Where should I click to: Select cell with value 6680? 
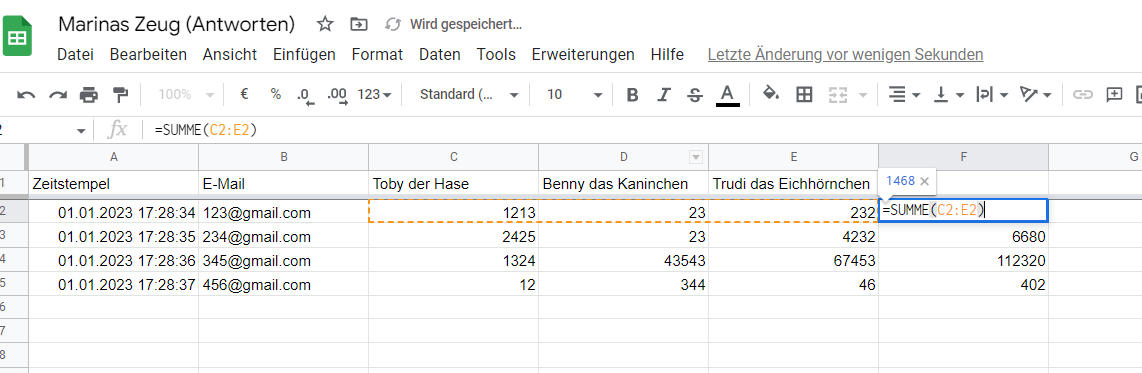click(964, 237)
